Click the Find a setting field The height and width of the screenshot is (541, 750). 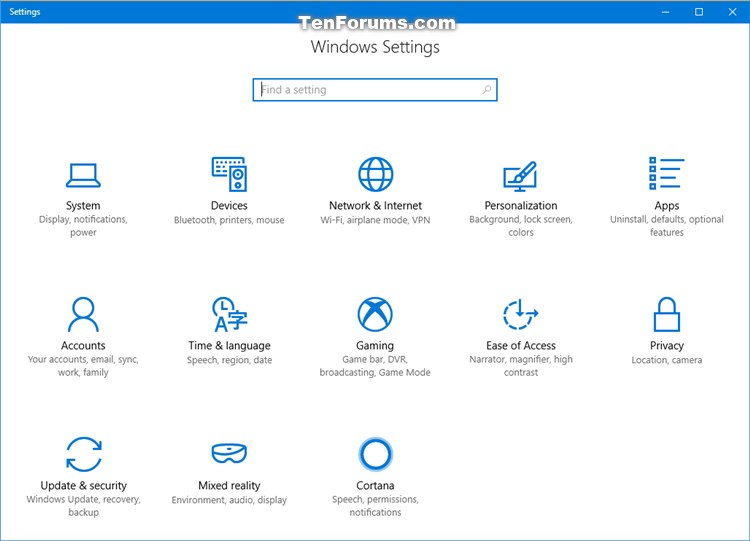click(x=375, y=90)
